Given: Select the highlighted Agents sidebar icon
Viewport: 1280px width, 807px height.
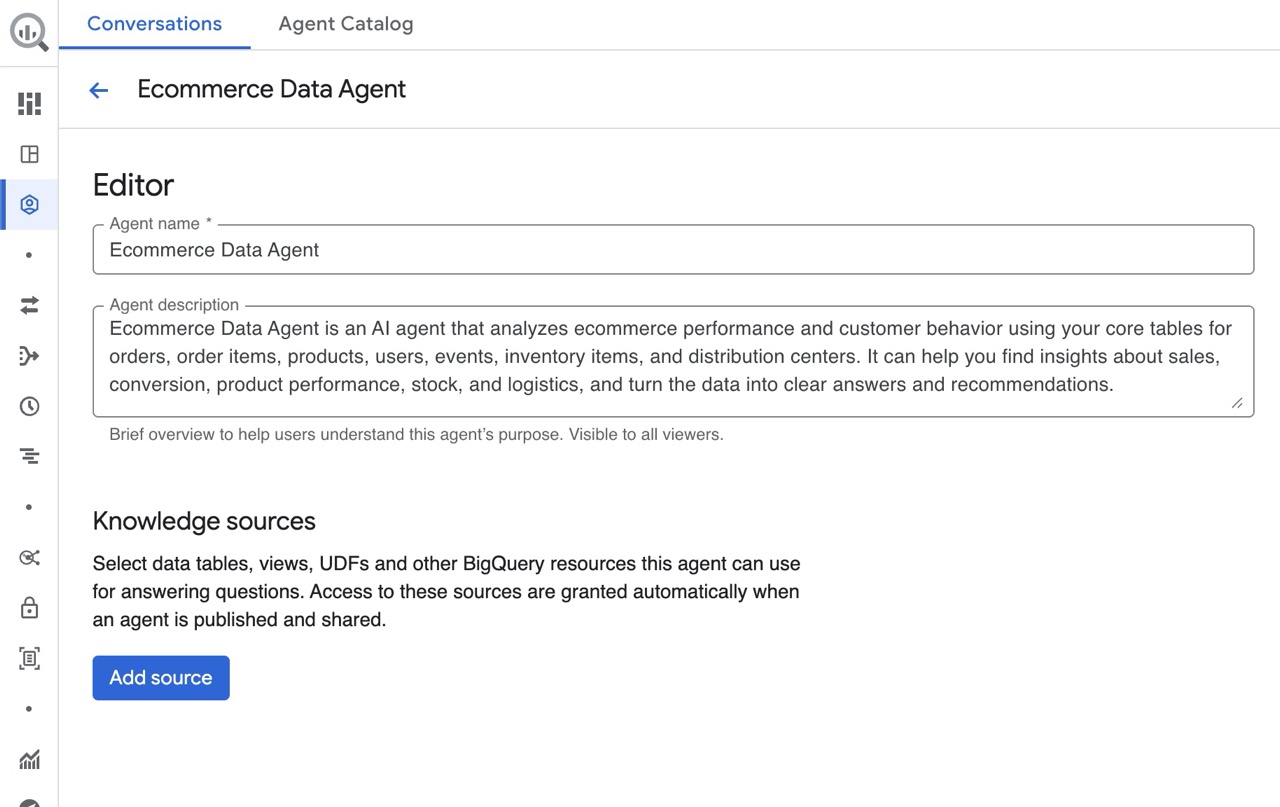Looking at the screenshot, I should click(x=29, y=205).
